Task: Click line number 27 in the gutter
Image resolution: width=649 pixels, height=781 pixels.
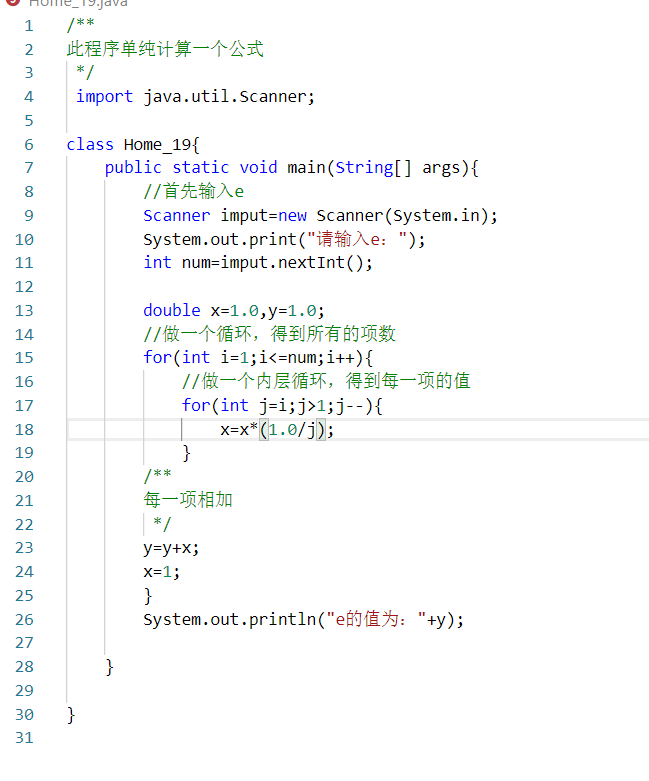Action: (24, 643)
